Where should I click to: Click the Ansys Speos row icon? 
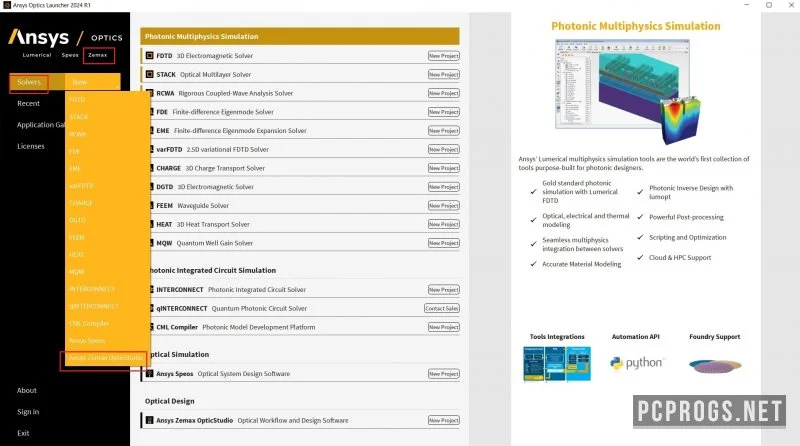tap(149, 374)
